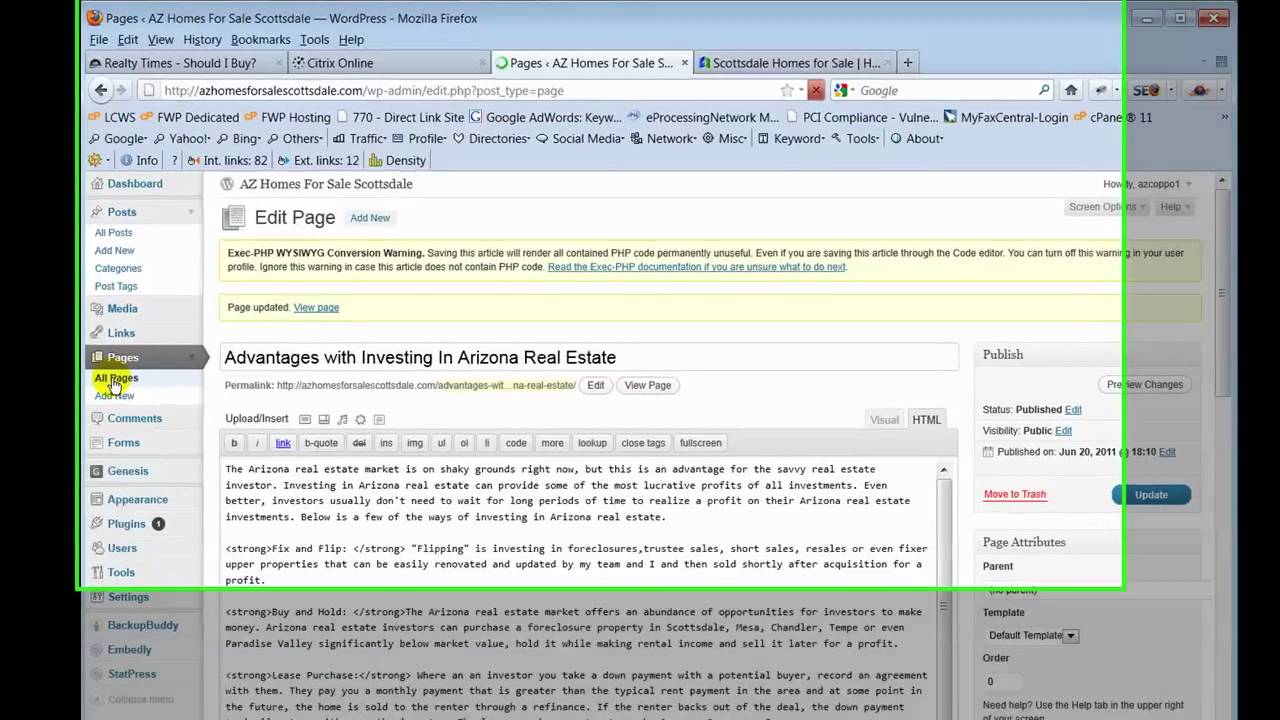Viewport: 1280px width, 720px height.
Task: Click the Tools icon in sidebar
Action: pyautogui.click(x=96, y=573)
